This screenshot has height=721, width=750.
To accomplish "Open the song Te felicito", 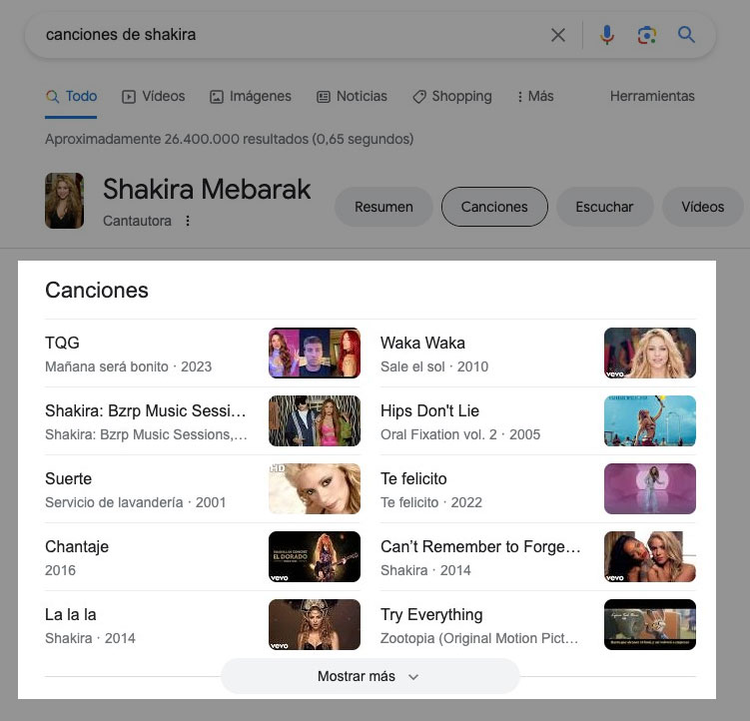I will (x=414, y=479).
